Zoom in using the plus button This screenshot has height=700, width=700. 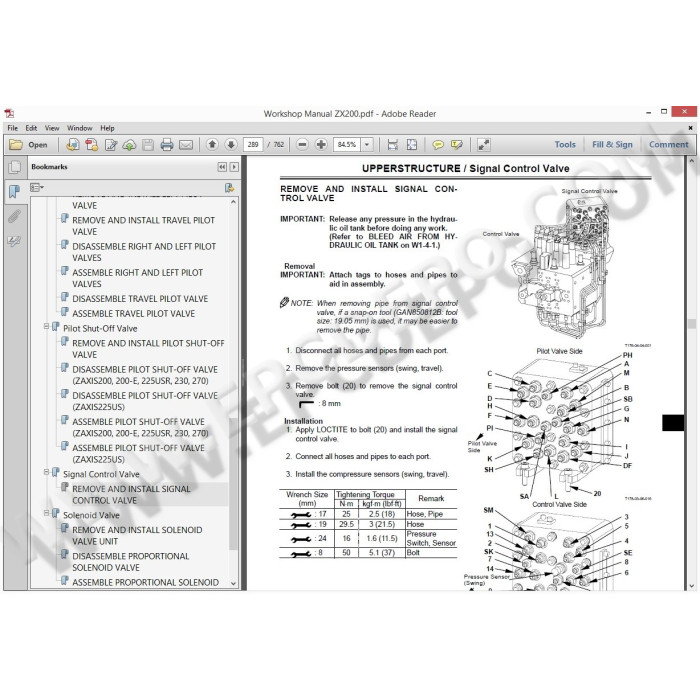(x=321, y=144)
